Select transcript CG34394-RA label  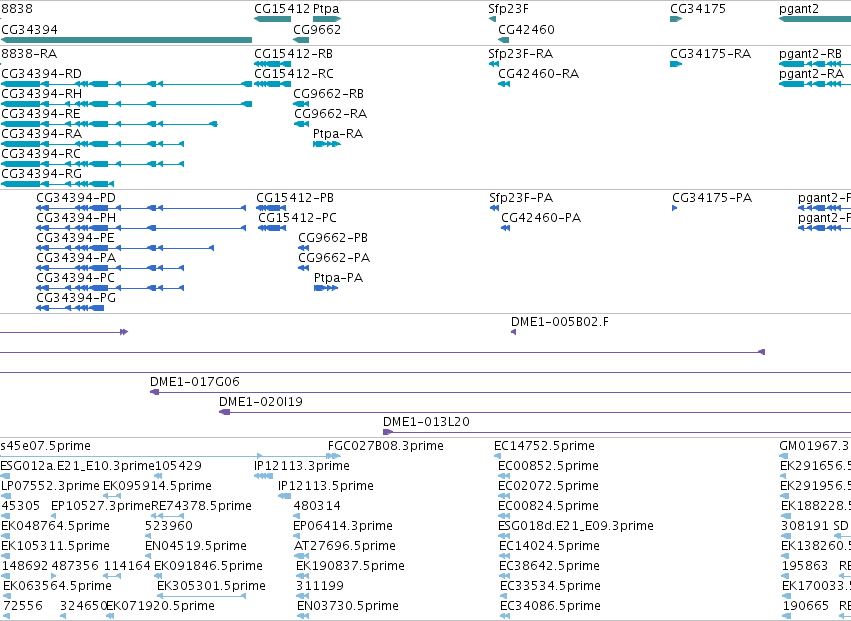pyautogui.click(x=42, y=134)
